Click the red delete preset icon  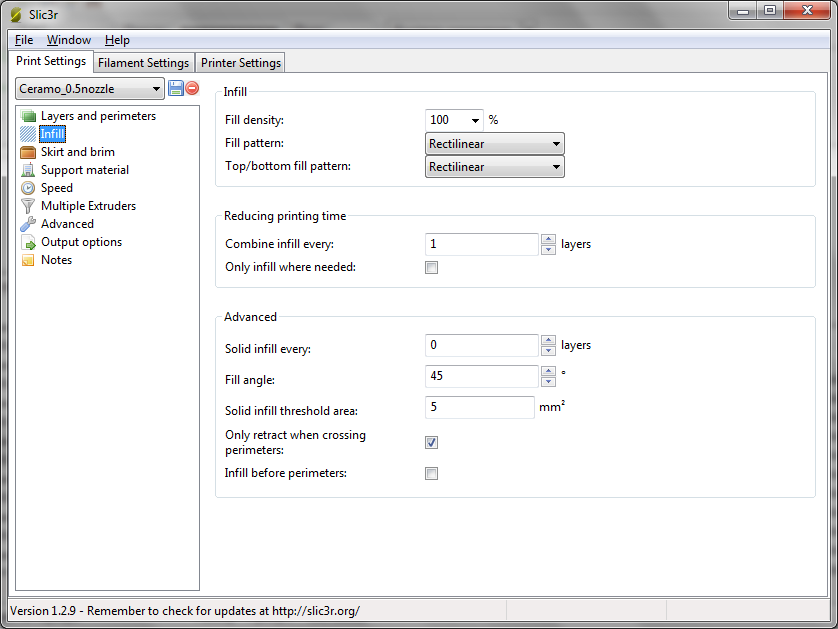(192, 88)
